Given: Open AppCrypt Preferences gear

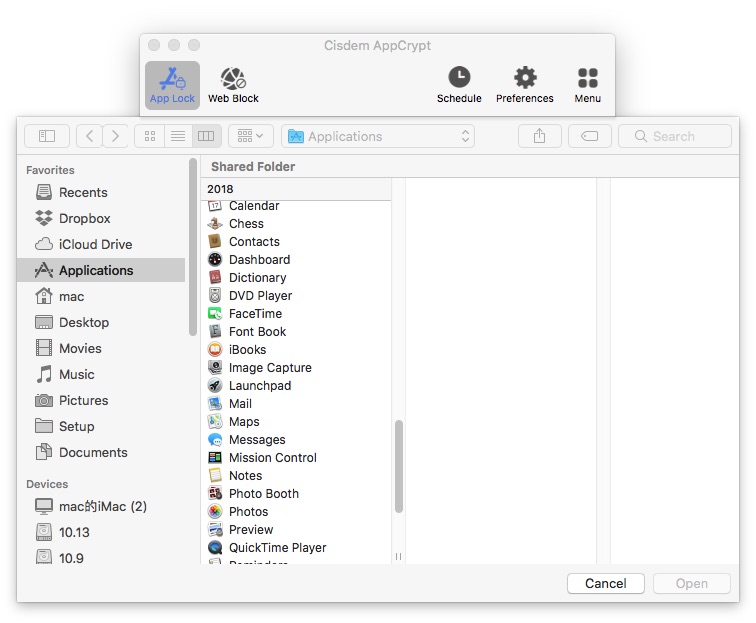Looking at the screenshot, I should coord(525,85).
